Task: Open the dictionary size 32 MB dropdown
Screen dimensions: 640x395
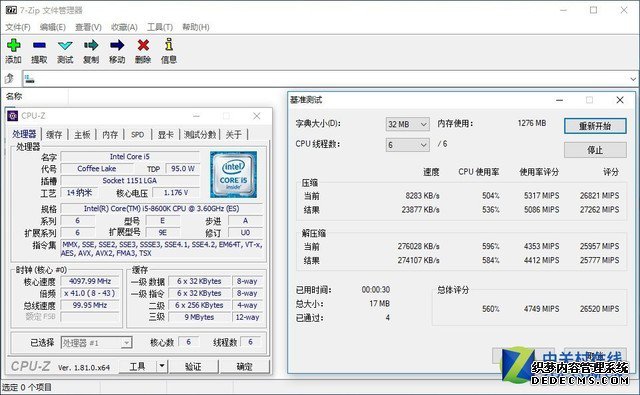Action: [x=407, y=124]
